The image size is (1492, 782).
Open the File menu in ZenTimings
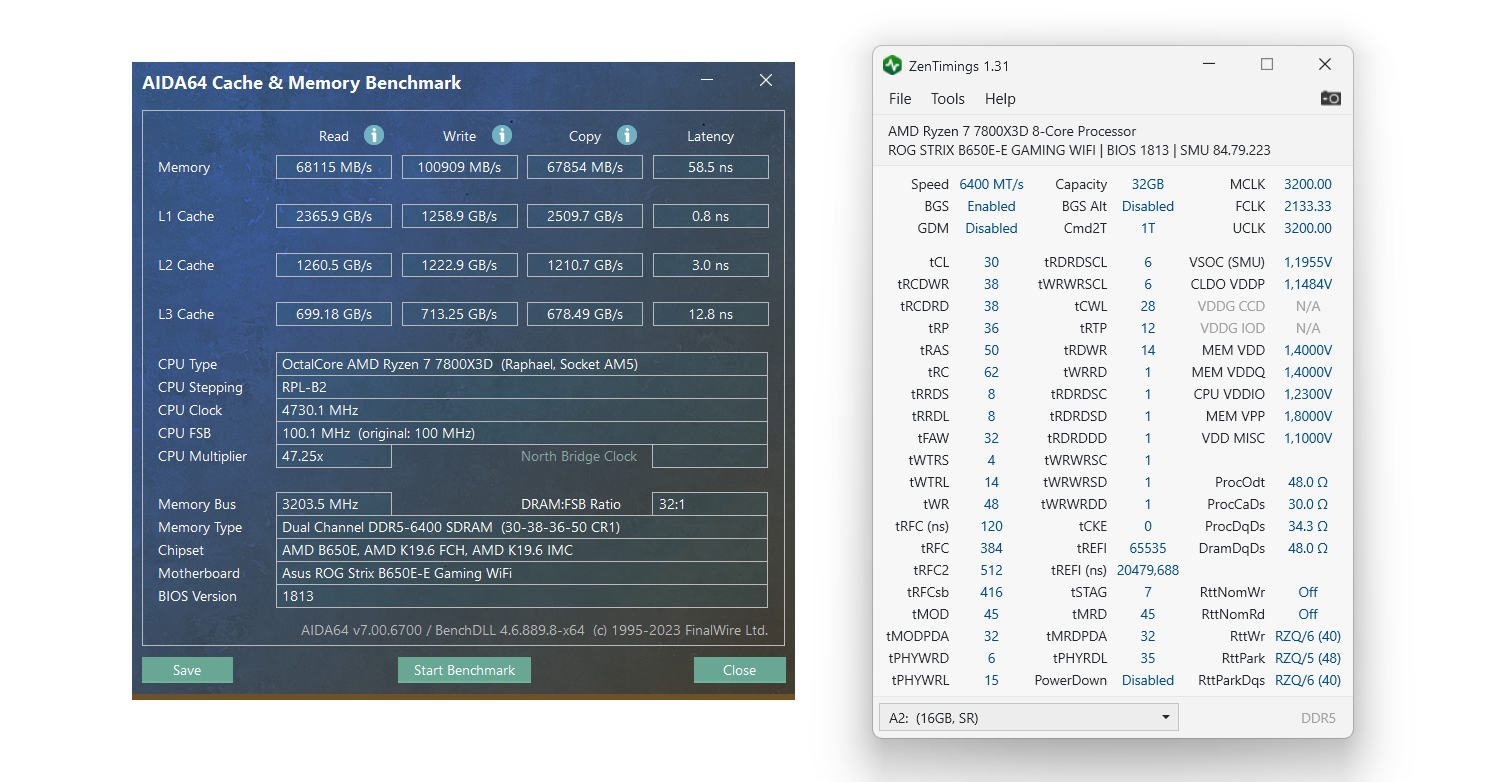pos(900,98)
